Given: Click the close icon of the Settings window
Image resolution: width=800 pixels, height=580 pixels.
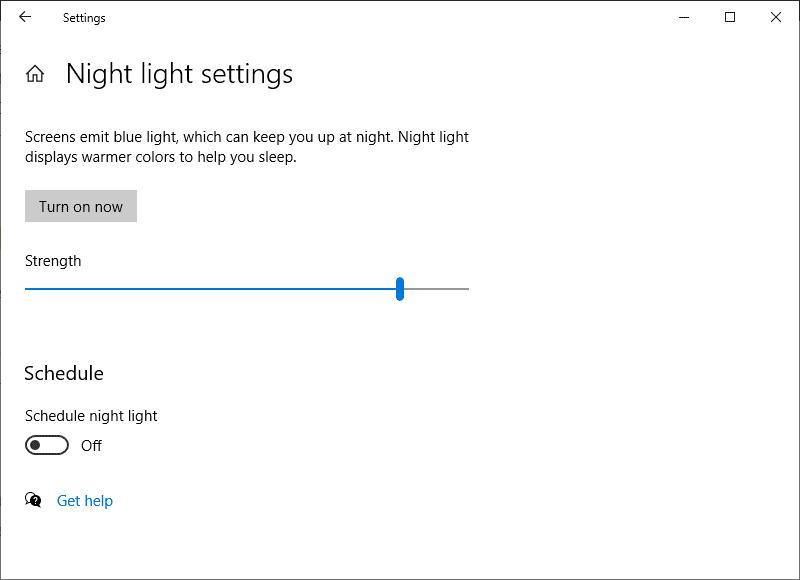Looking at the screenshot, I should (777, 17).
